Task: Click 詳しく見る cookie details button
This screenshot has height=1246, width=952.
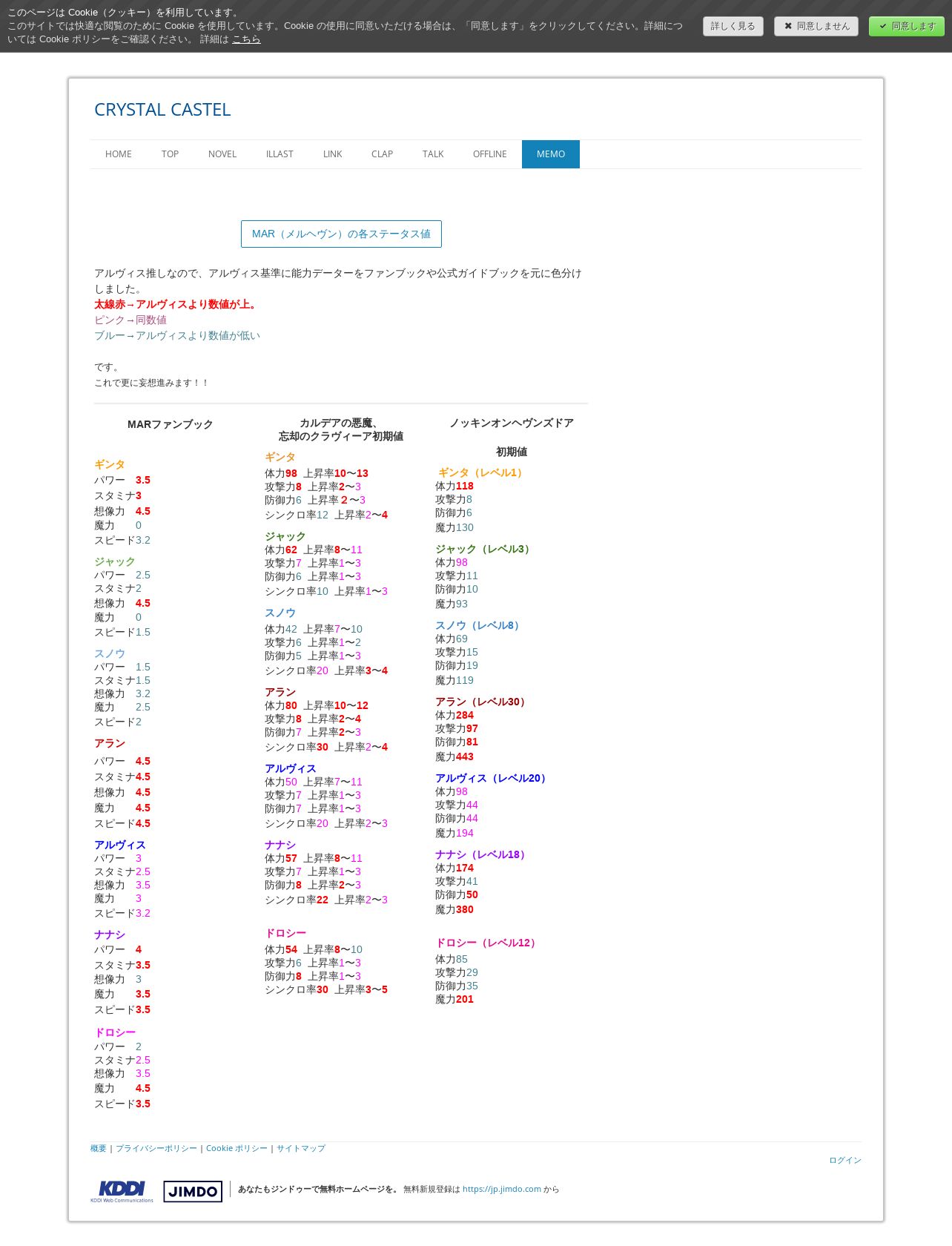Action: click(x=733, y=26)
